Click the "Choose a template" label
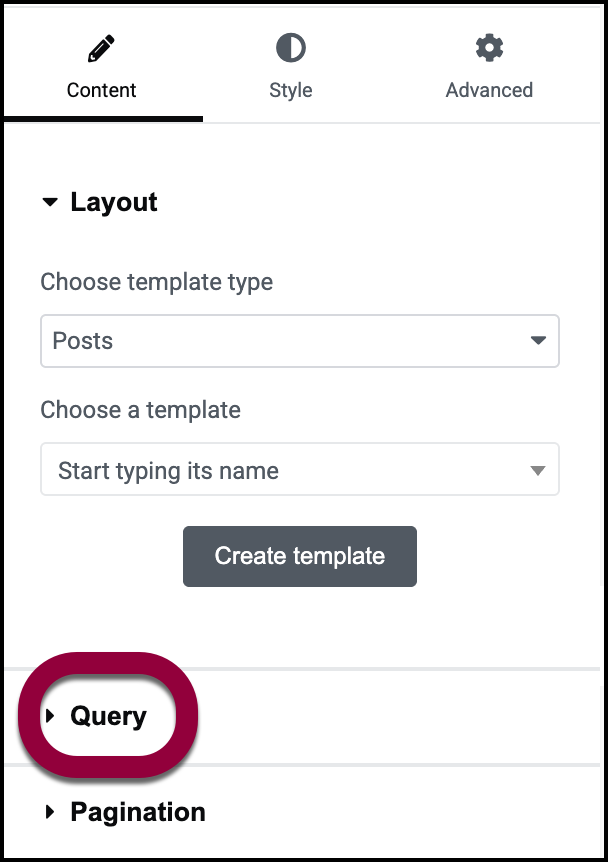Viewport: 608px width, 862px height. 141,410
